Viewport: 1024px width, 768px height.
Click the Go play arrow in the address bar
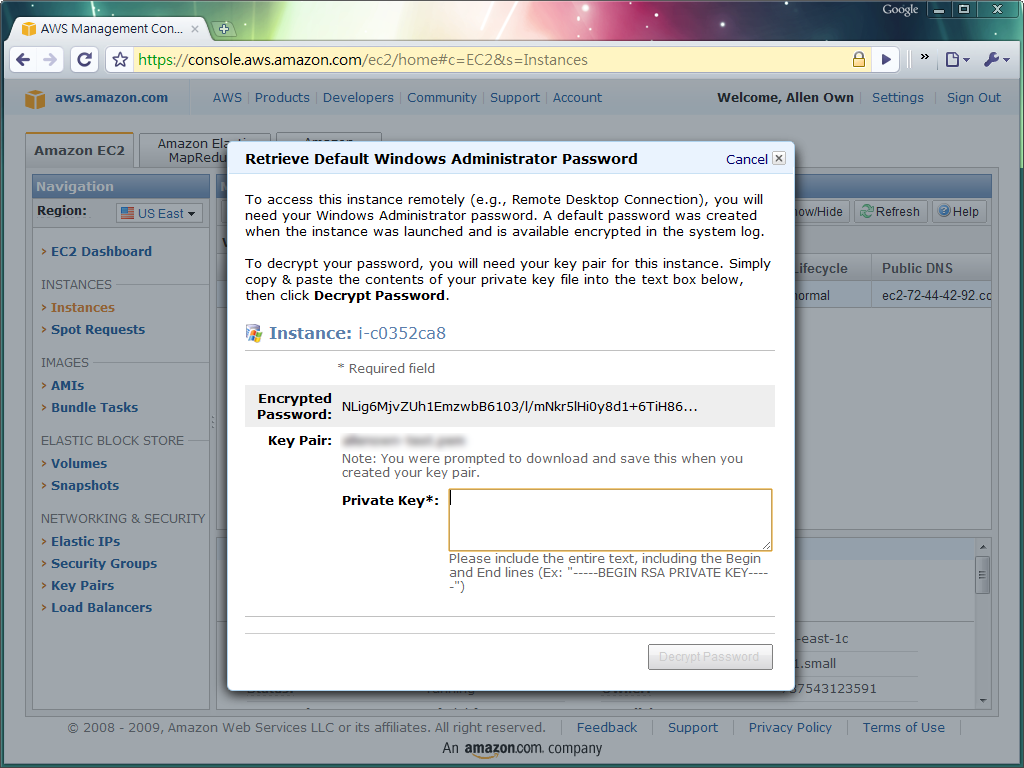point(886,60)
